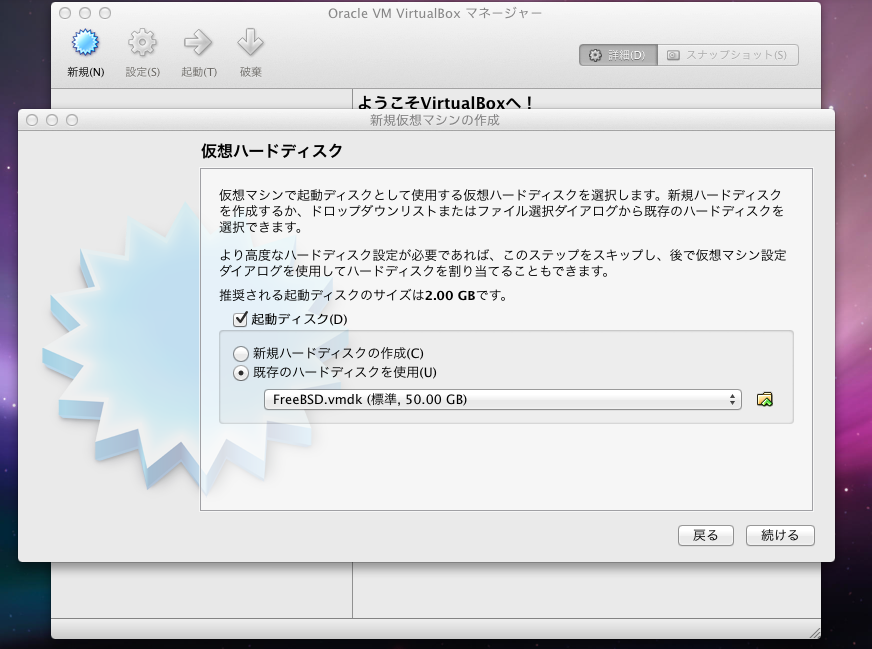Select 既存のハードディスクを使用(U) radio button
Image resolution: width=872 pixels, height=649 pixels.
(x=241, y=373)
